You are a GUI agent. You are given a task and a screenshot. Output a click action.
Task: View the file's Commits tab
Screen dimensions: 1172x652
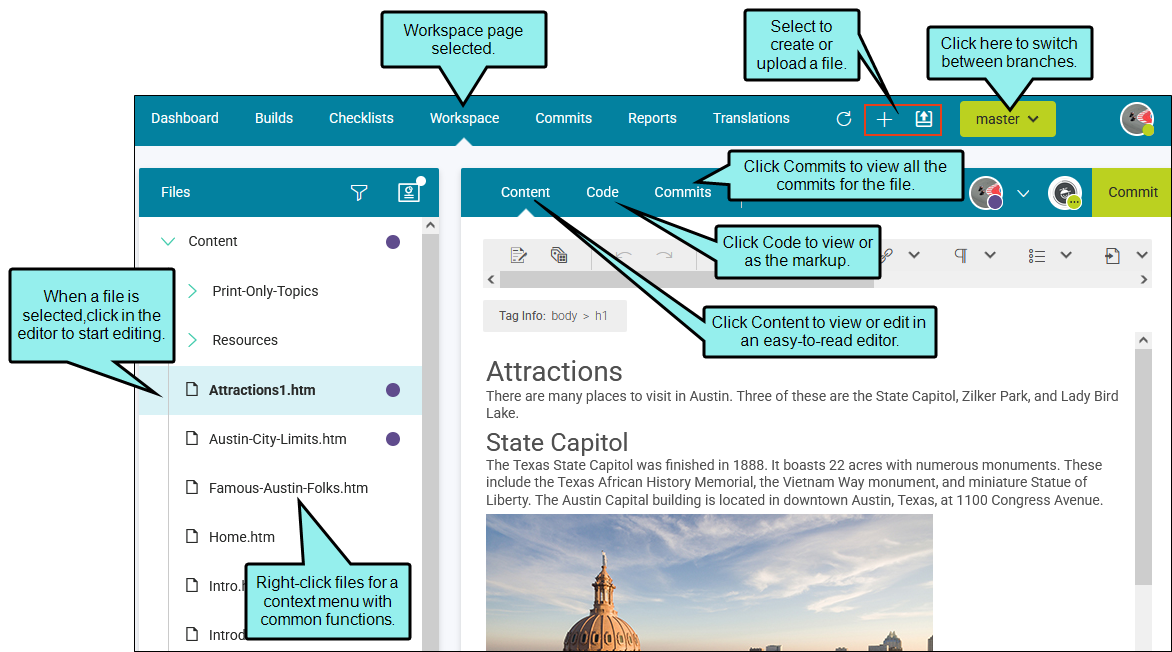pos(682,192)
